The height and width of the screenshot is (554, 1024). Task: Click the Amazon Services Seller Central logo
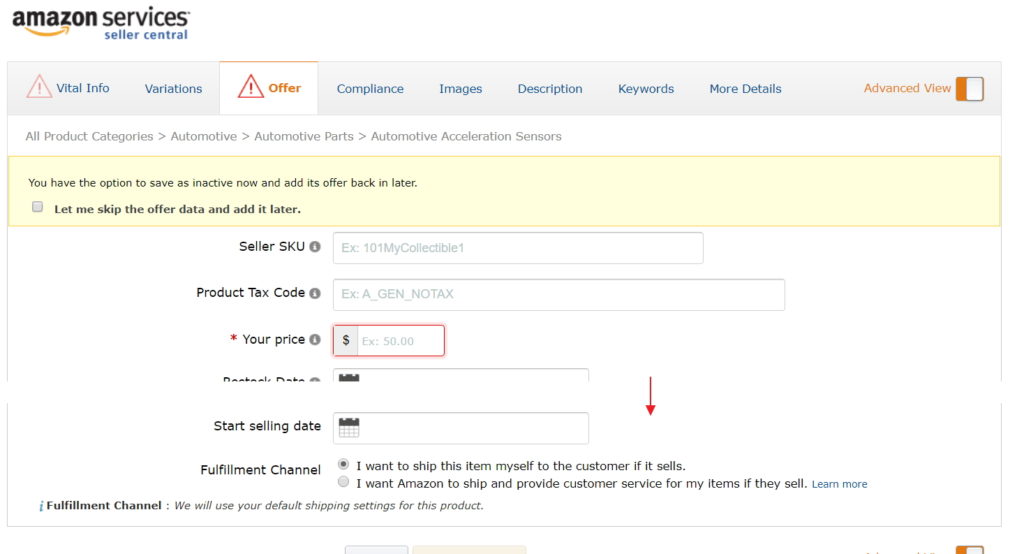coord(100,22)
